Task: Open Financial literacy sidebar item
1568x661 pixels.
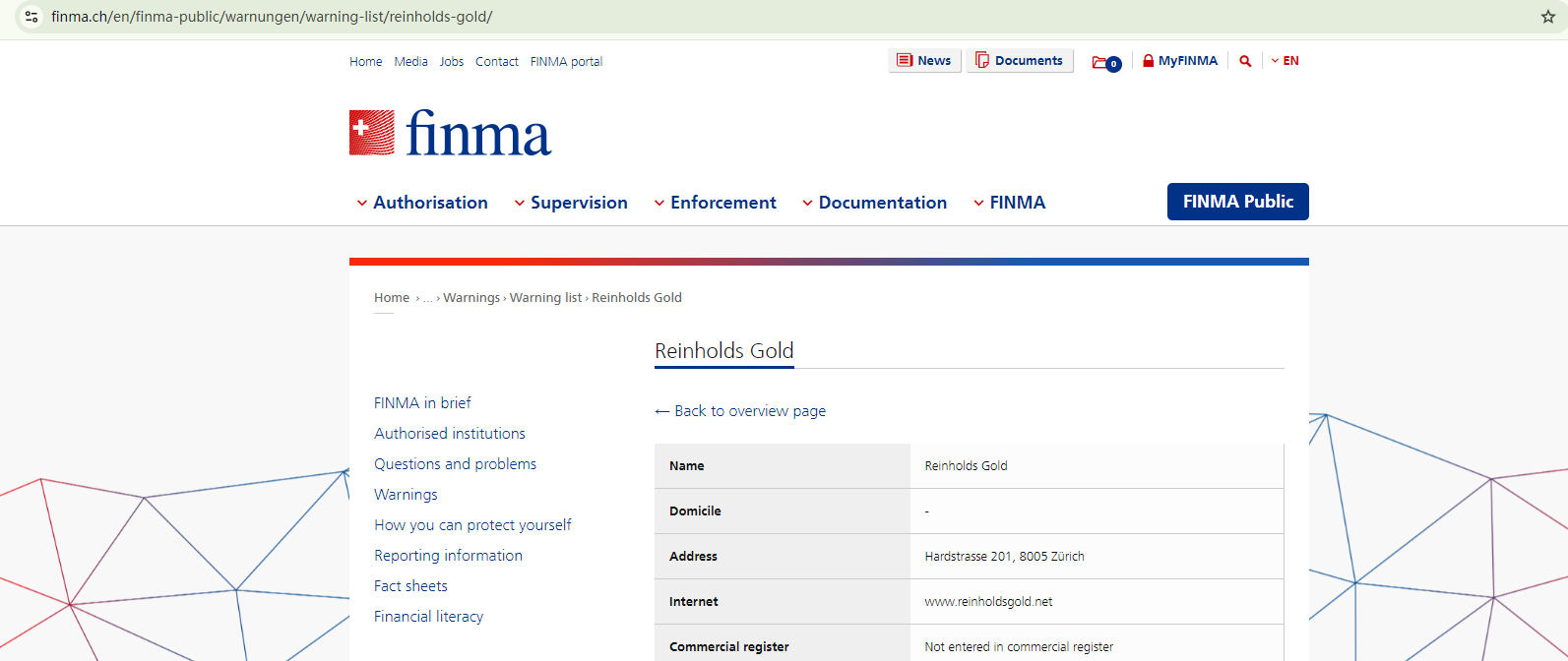Action: pos(428,617)
